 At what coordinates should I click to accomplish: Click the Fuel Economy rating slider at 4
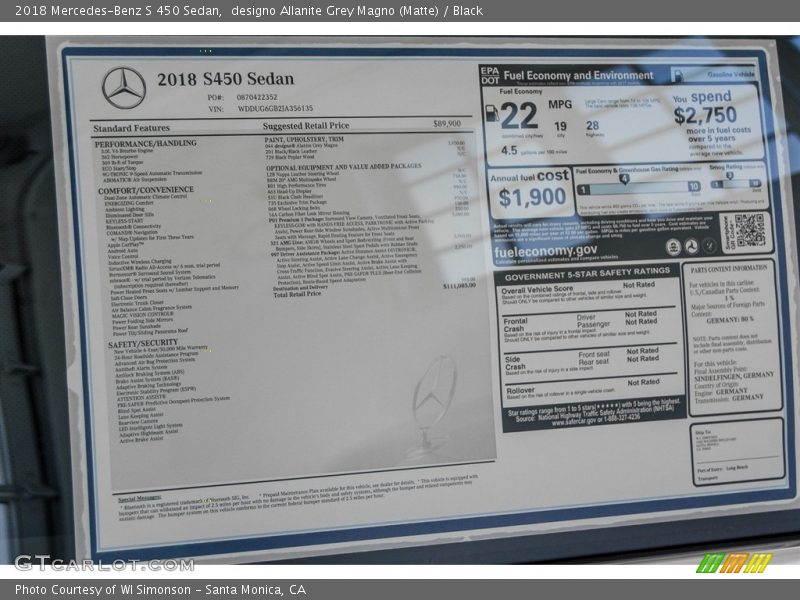coord(624,178)
